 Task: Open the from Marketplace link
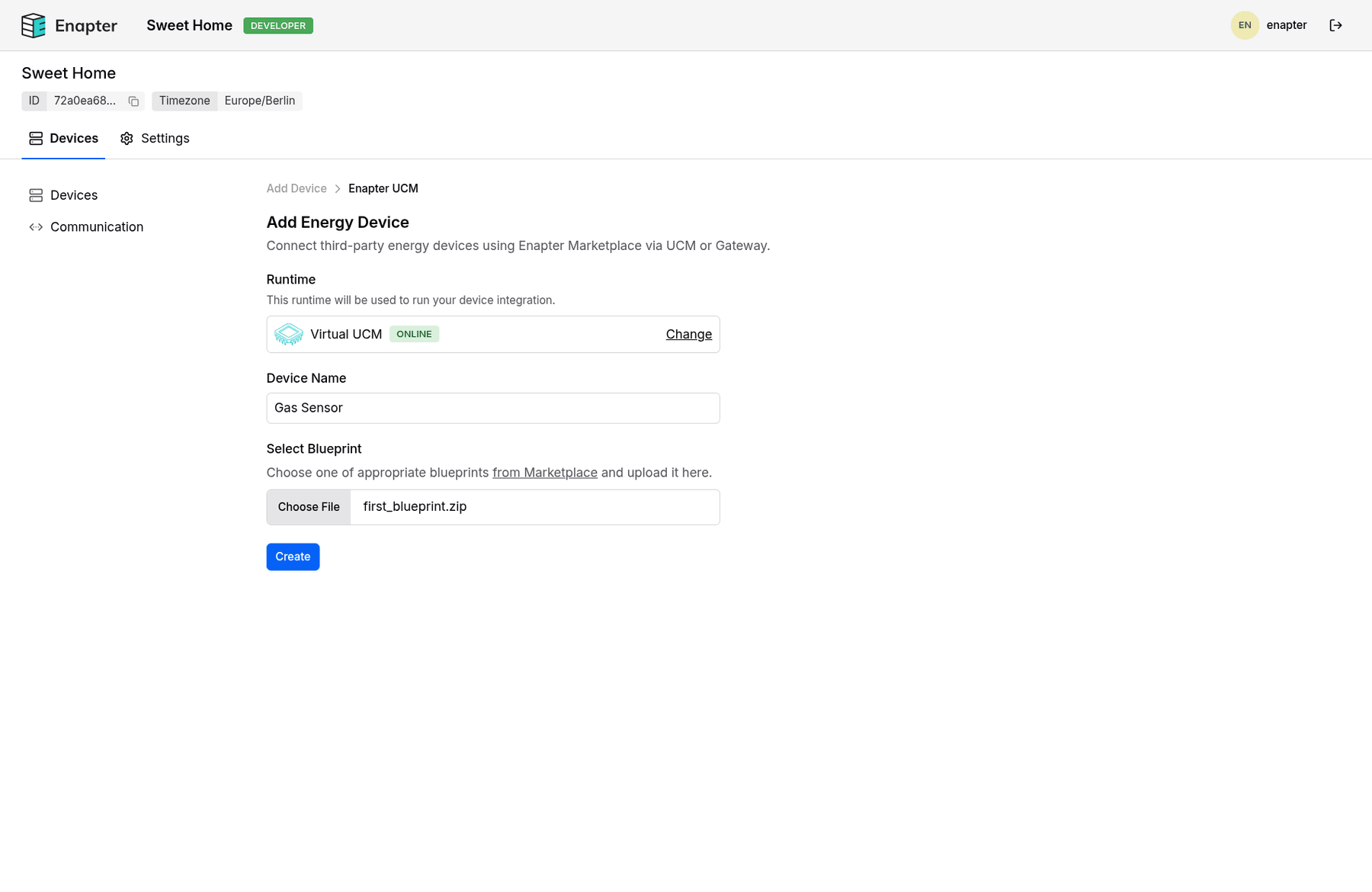tap(544, 472)
